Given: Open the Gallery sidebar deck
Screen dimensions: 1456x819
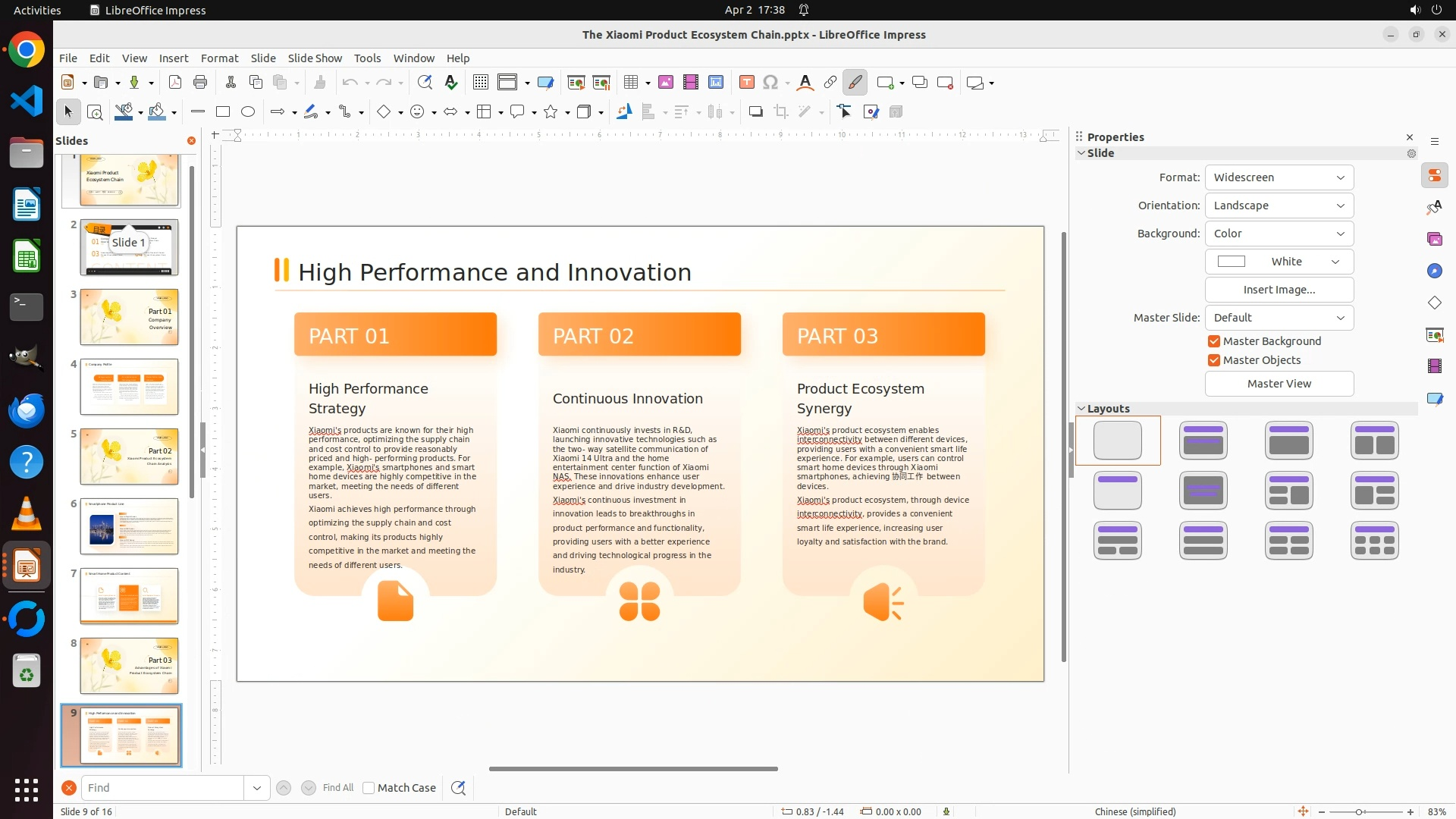Looking at the screenshot, I should click(1434, 240).
